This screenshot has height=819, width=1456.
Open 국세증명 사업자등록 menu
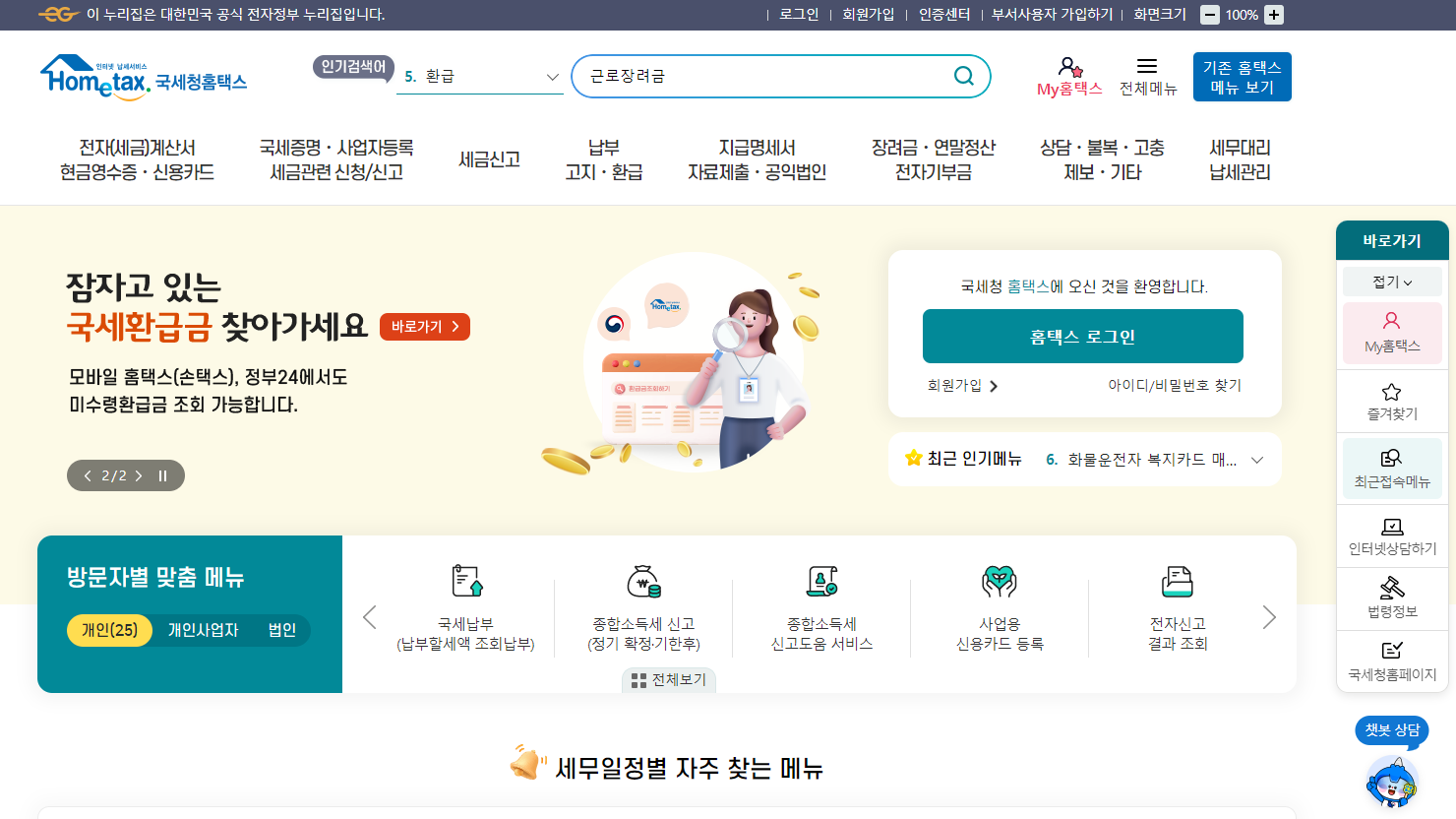[x=336, y=159]
